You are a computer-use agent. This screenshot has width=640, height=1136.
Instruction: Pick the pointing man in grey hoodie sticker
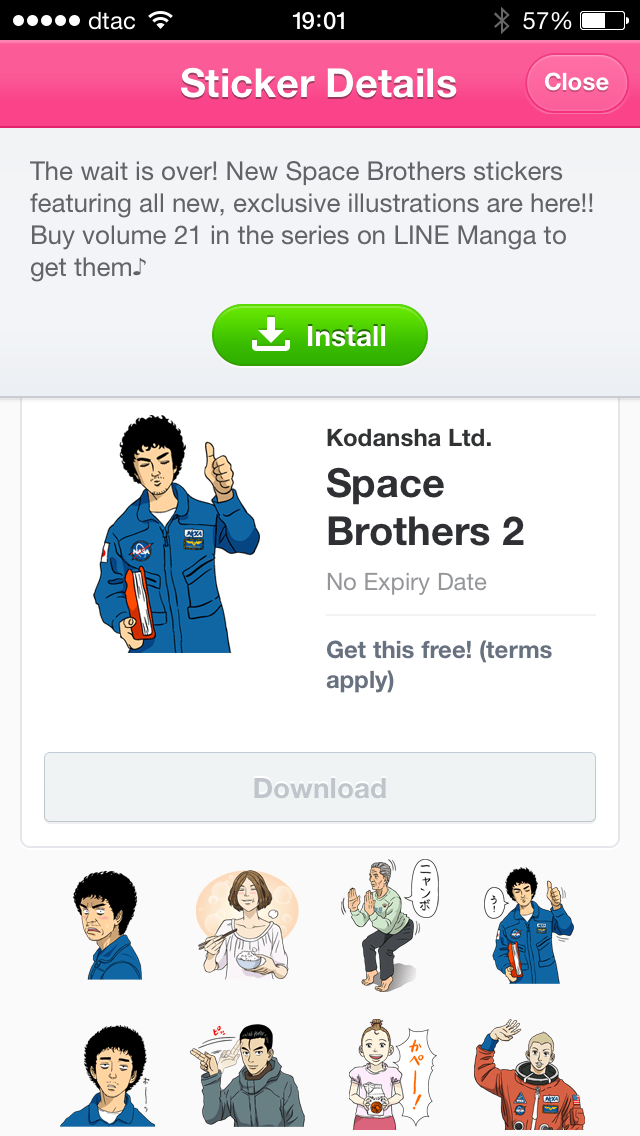247,1074
